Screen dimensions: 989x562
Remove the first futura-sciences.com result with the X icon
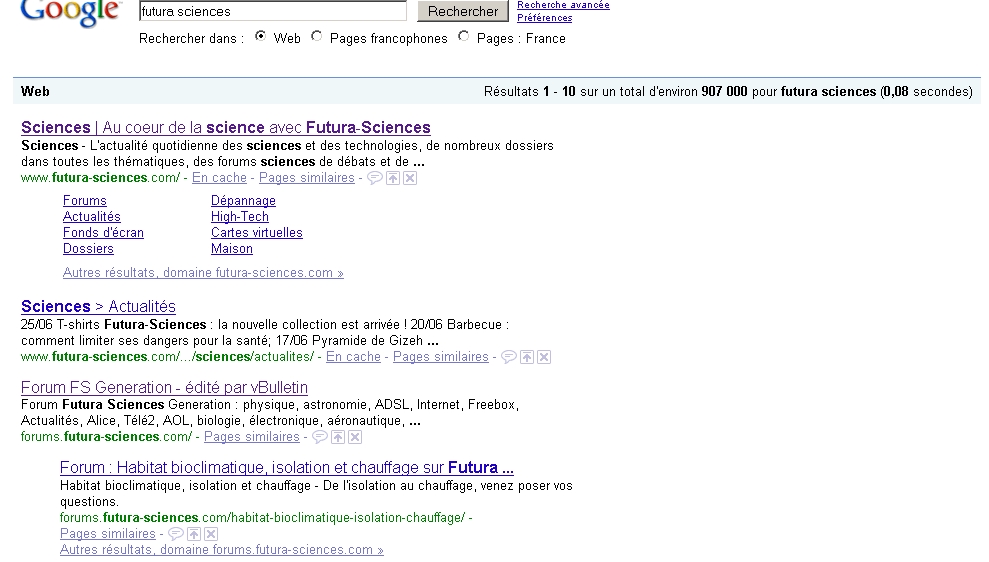[410, 179]
